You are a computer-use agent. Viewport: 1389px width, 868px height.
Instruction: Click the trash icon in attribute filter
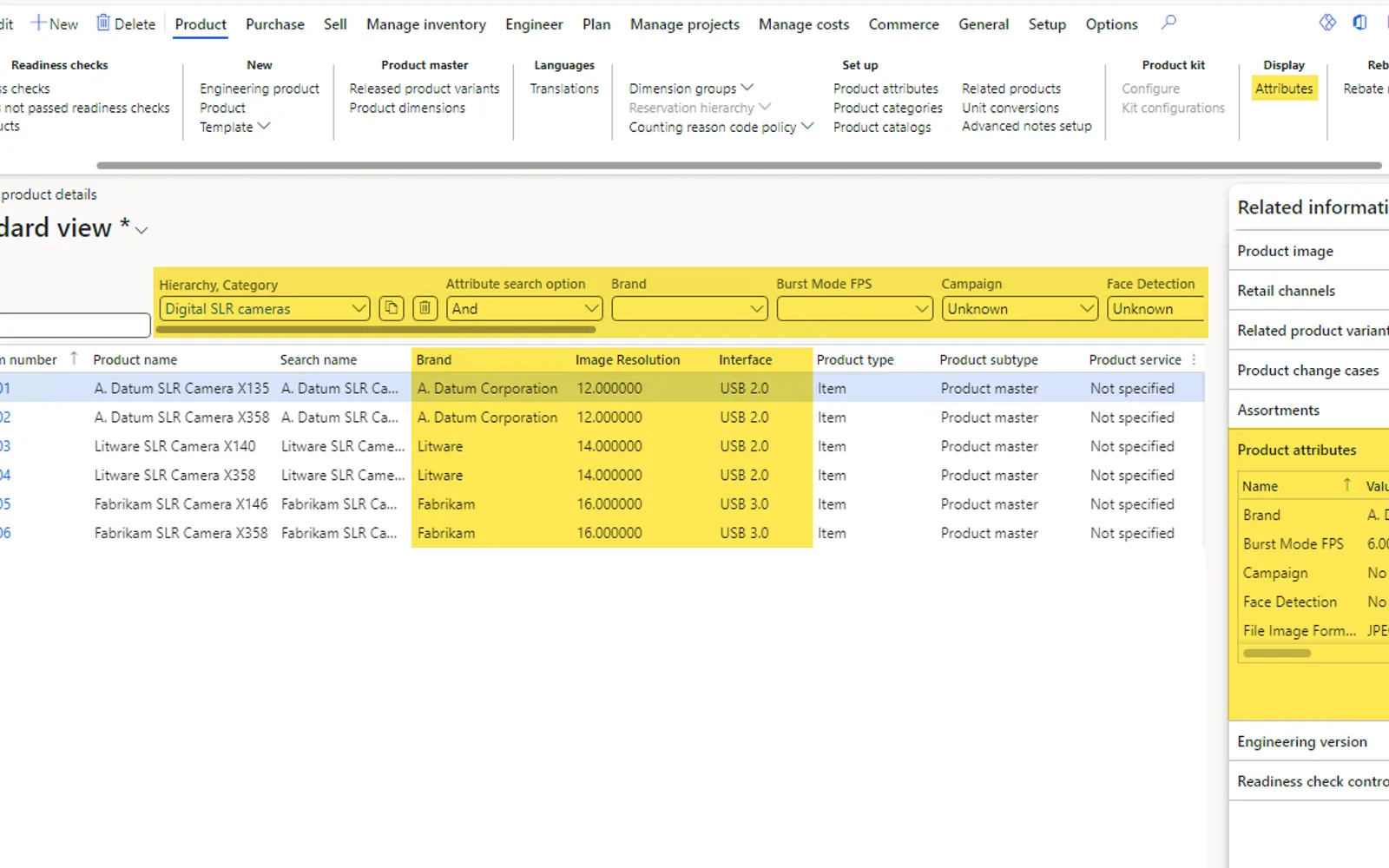(x=425, y=308)
